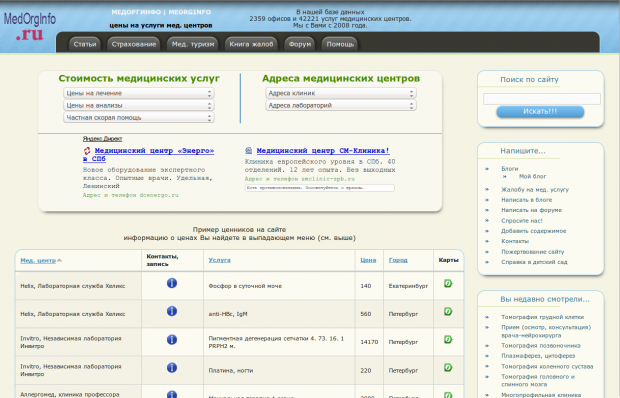This screenshot has width=620, height=398.
Task: Click the site search text field
Action: pos(542,99)
